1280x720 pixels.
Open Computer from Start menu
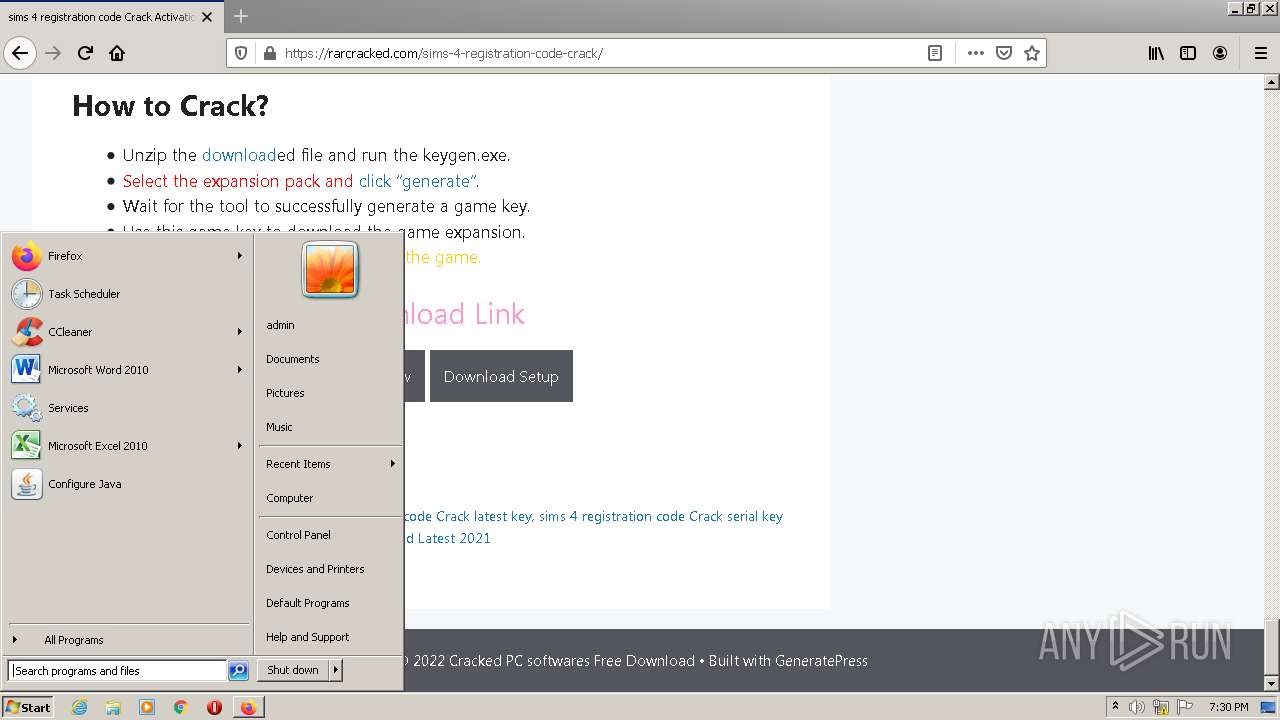[x=330, y=498]
